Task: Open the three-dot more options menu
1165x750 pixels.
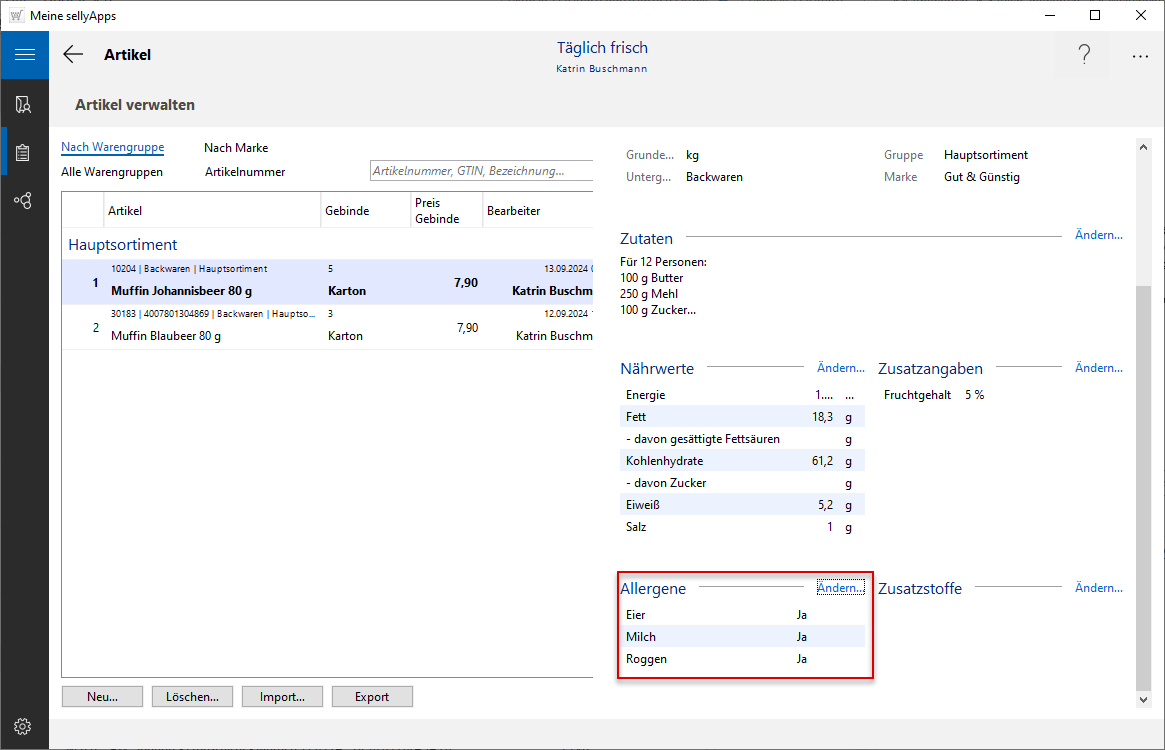Action: (1140, 56)
